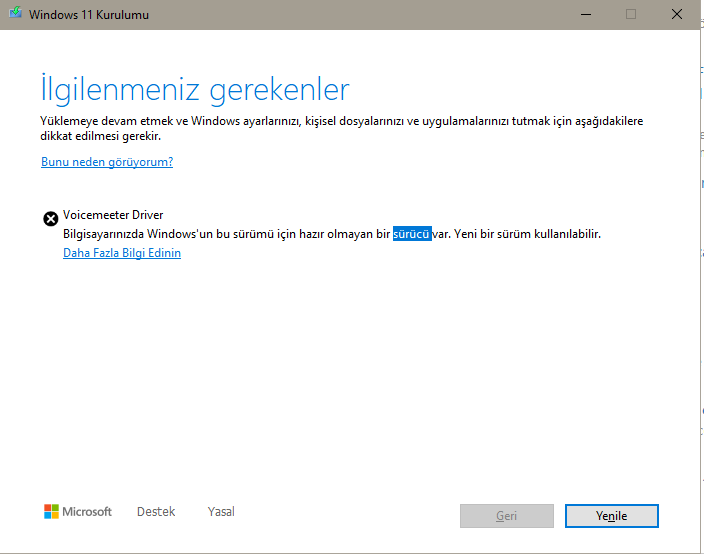Click the 'İlgilenmeniz gerekenler' heading
This screenshot has width=704, height=554.
(195, 89)
